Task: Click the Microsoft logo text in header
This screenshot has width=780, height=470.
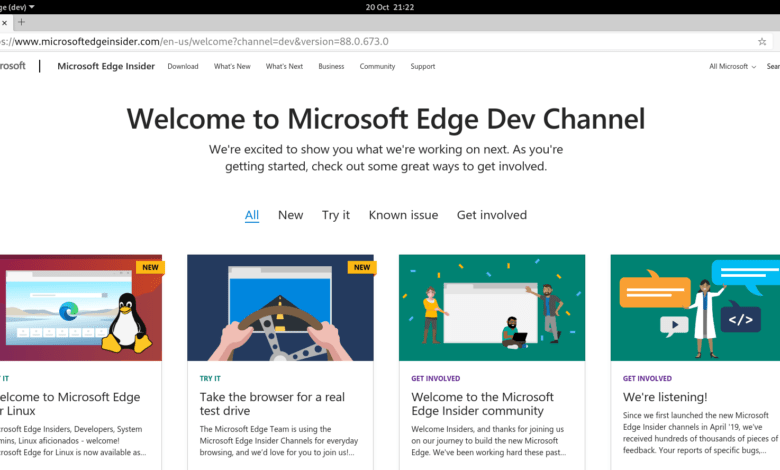Action: 12,66
